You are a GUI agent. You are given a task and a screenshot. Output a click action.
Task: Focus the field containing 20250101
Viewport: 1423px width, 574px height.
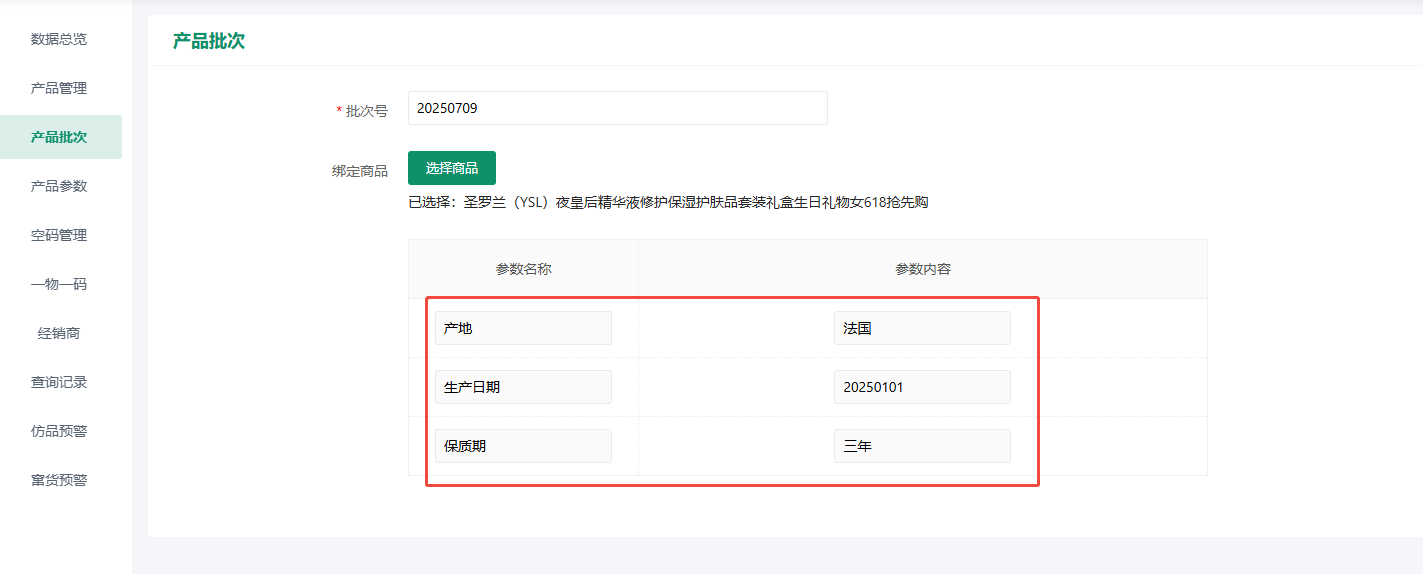(922, 387)
